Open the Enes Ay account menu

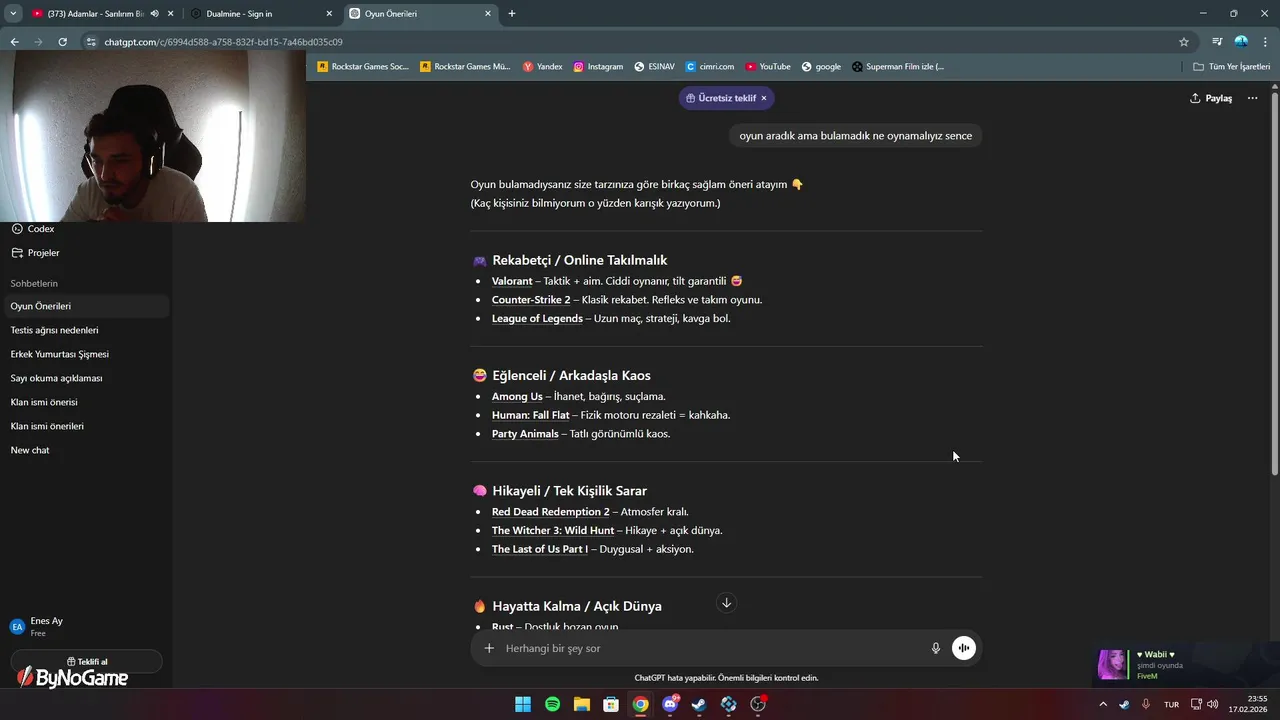click(85, 626)
